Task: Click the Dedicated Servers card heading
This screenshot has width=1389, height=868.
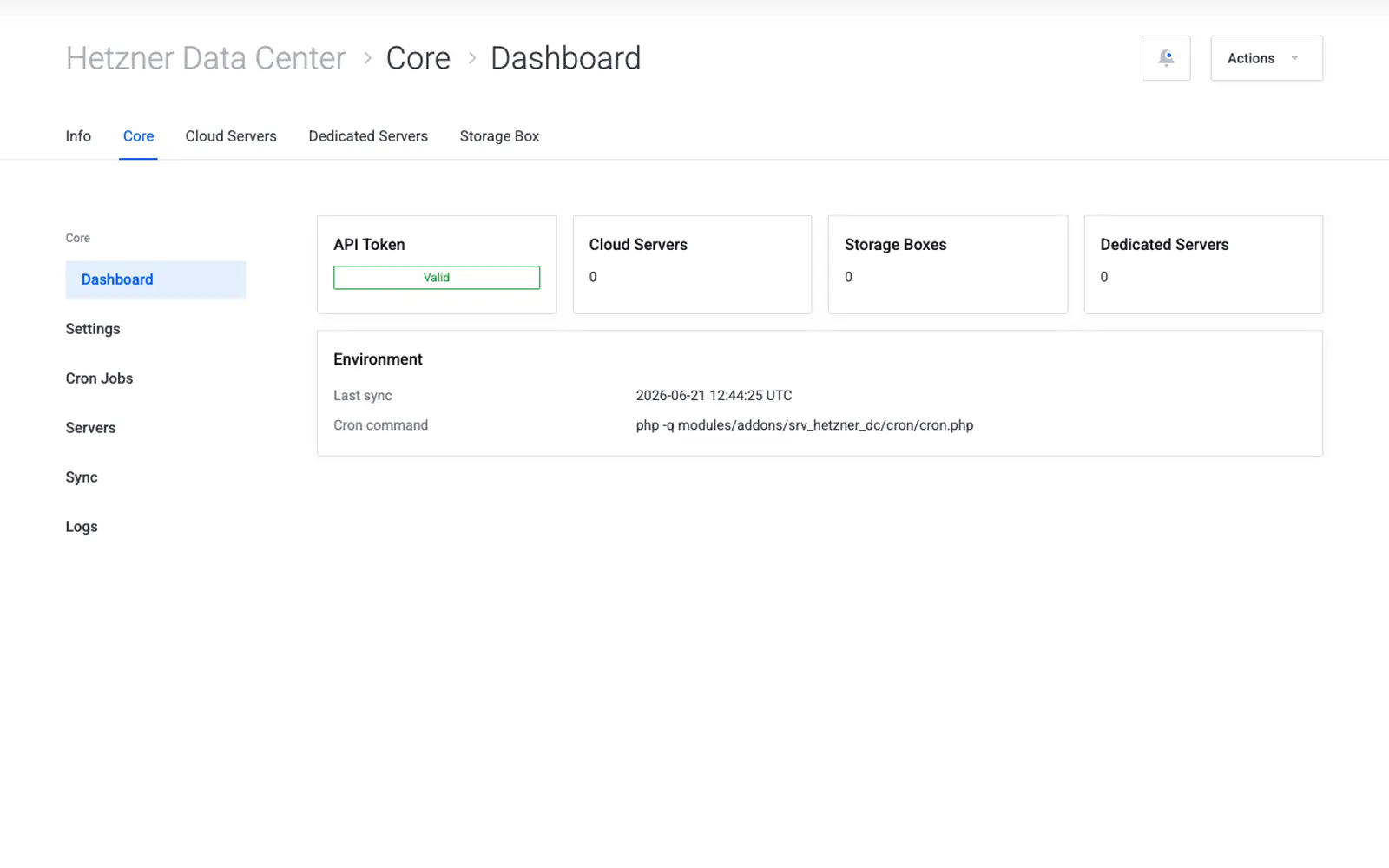Action: point(1164,245)
